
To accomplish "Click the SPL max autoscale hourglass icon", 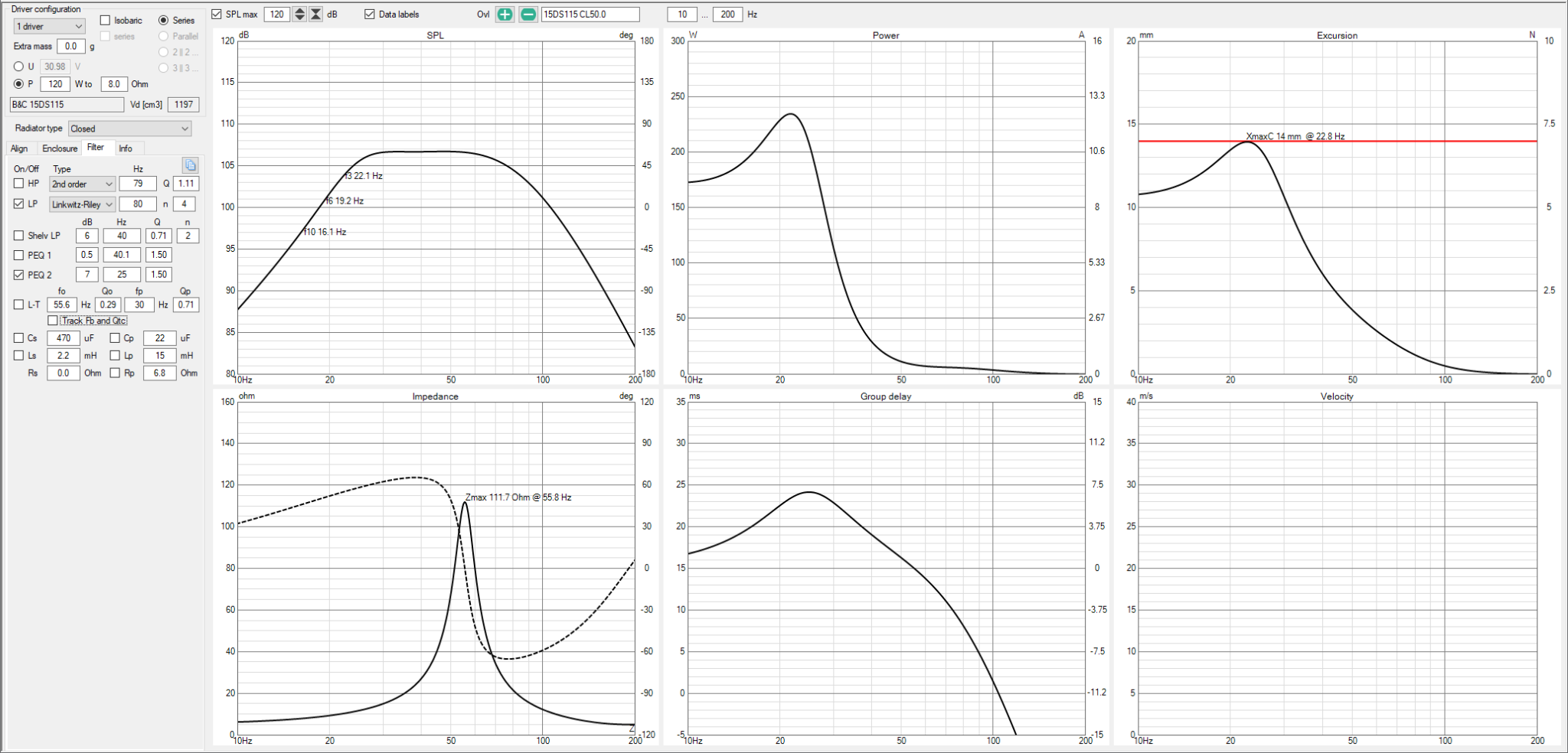I will (x=315, y=15).
